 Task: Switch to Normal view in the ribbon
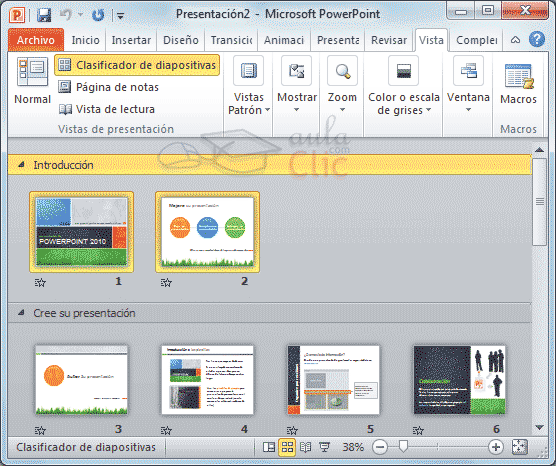32,81
